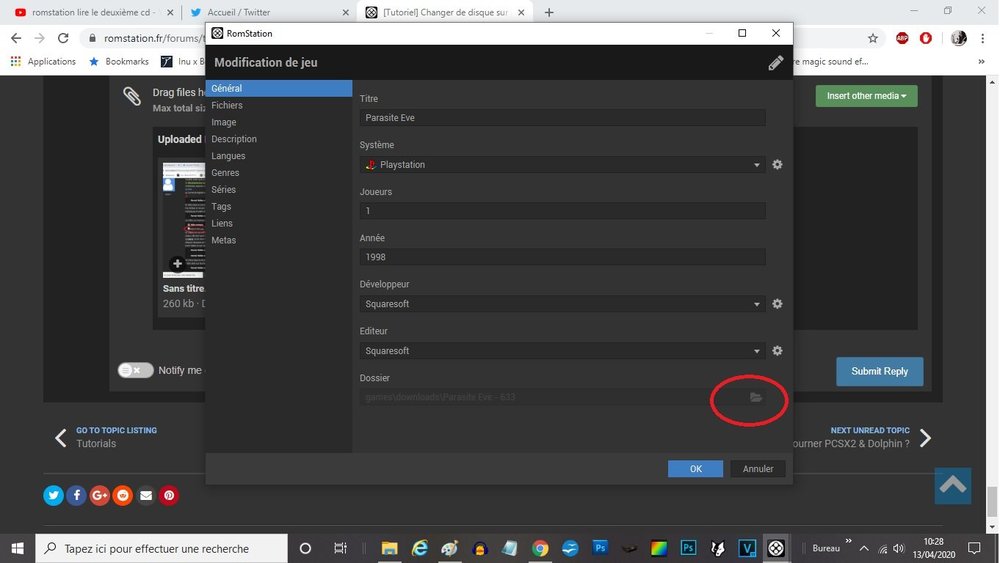Screen dimensions: 1000x563
Task: Click the taskbar volume icon
Action: [899, 548]
